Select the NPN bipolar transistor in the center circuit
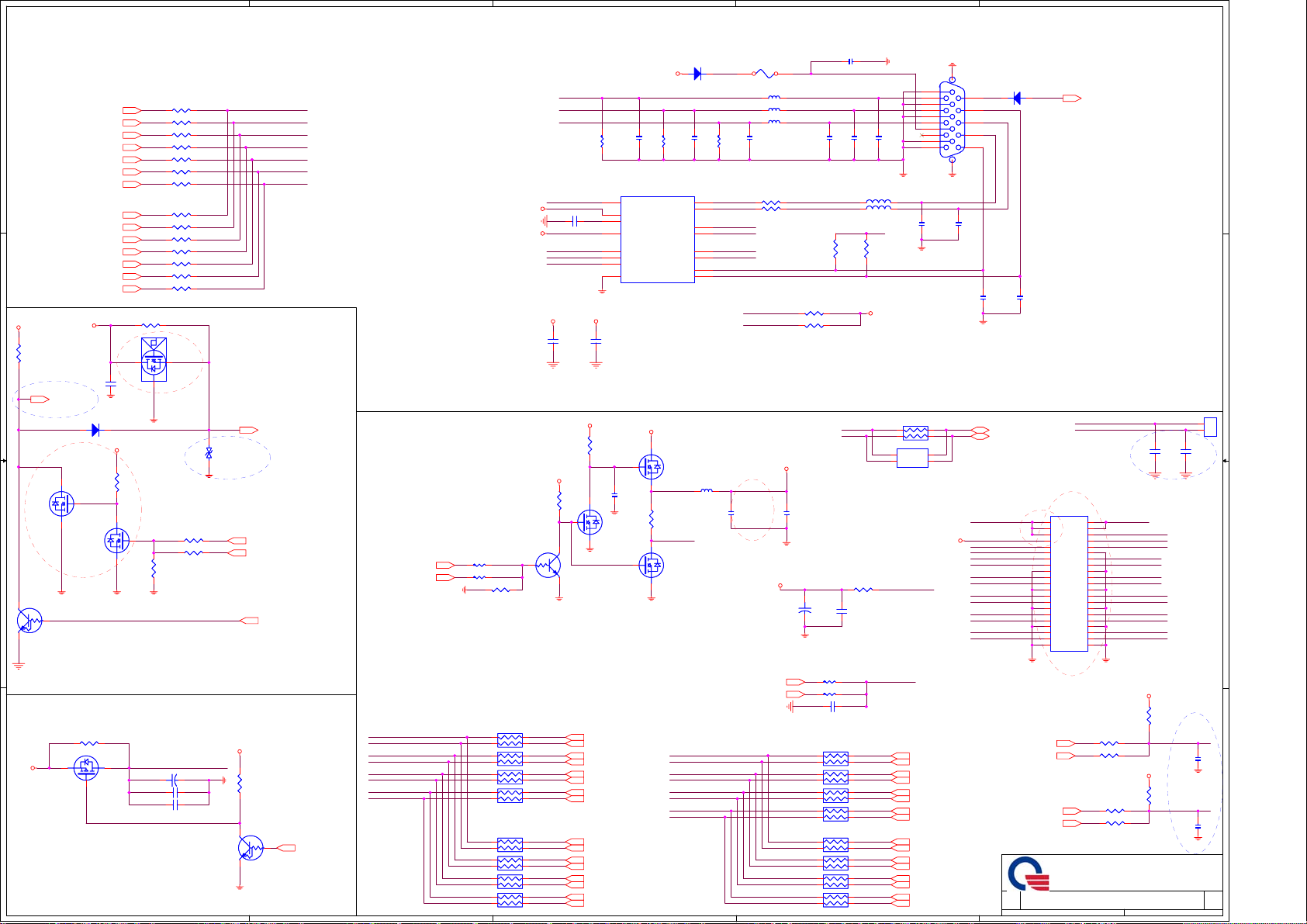The image size is (1307, 924). coord(548,566)
